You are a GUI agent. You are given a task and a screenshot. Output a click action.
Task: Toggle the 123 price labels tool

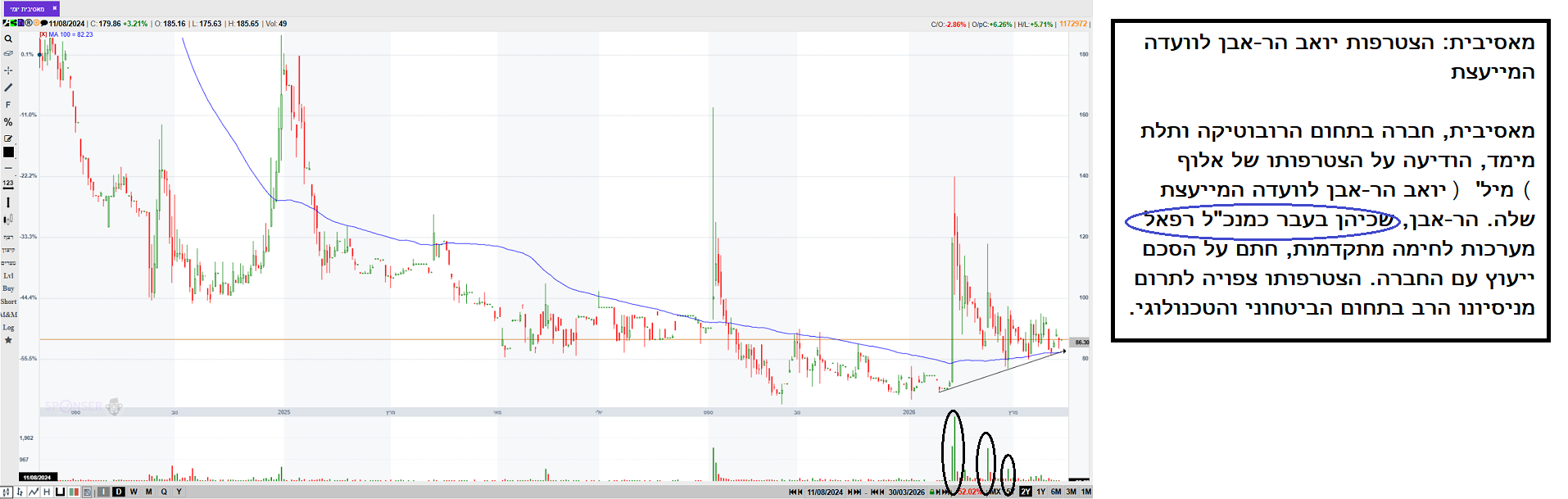point(8,184)
